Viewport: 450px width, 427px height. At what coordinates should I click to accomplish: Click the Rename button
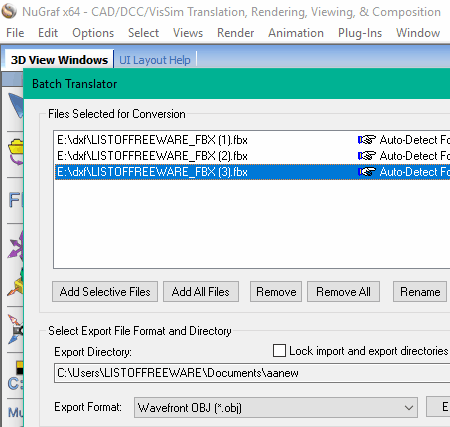tap(420, 292)
